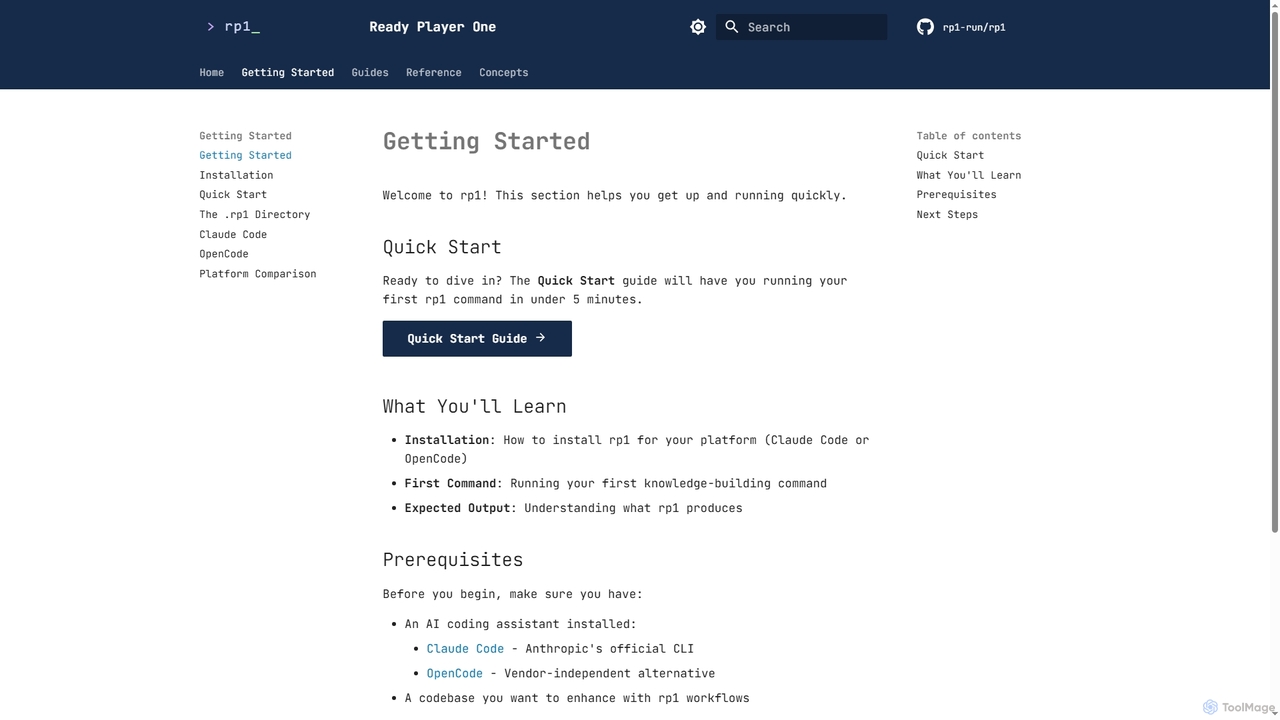This screenshot has width=1280, height=720.
Task: Open OpenCode sidebar page
Action: coord(224,254)
